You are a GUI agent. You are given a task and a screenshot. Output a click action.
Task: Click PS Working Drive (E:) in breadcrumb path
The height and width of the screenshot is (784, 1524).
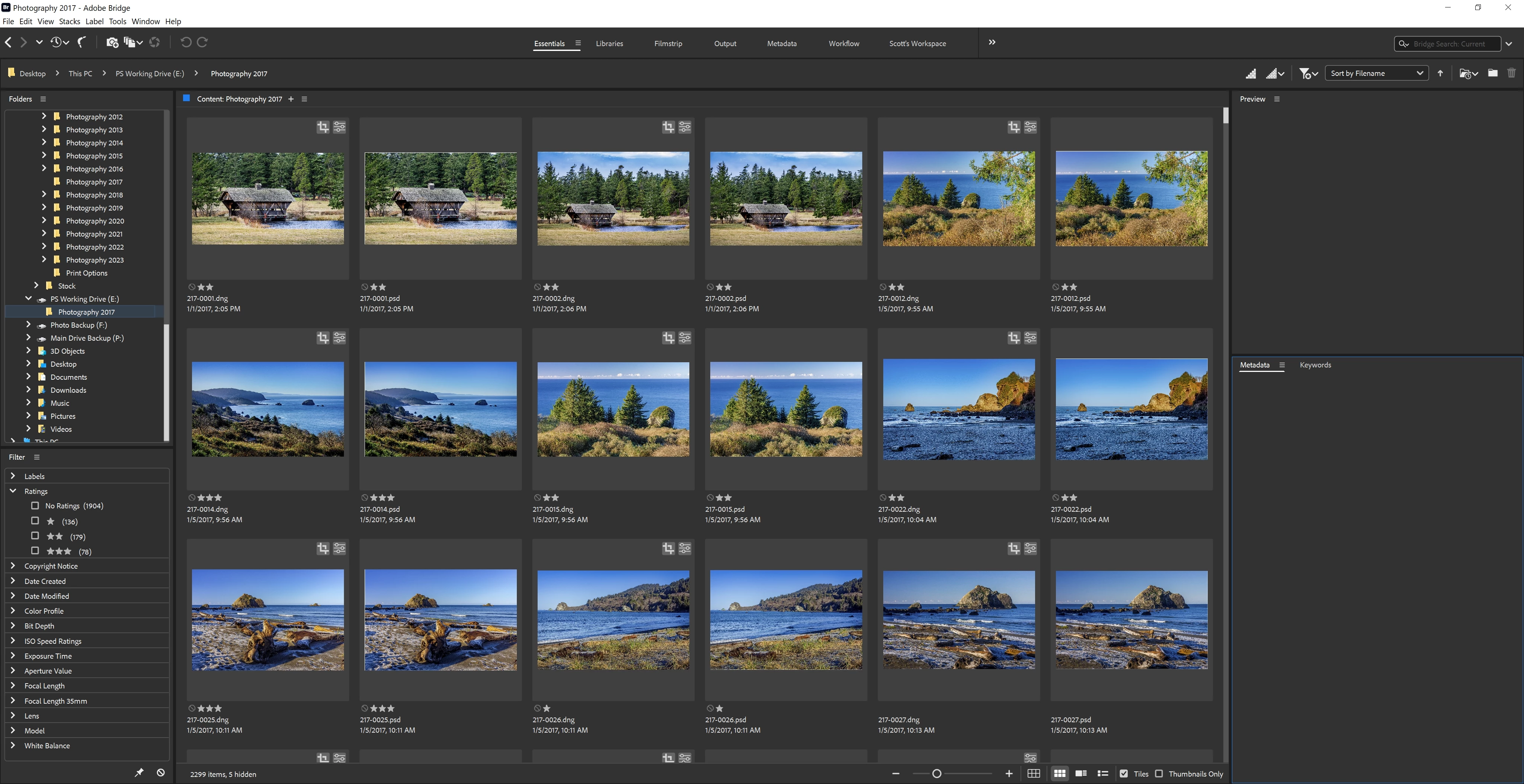click(150, 73)
